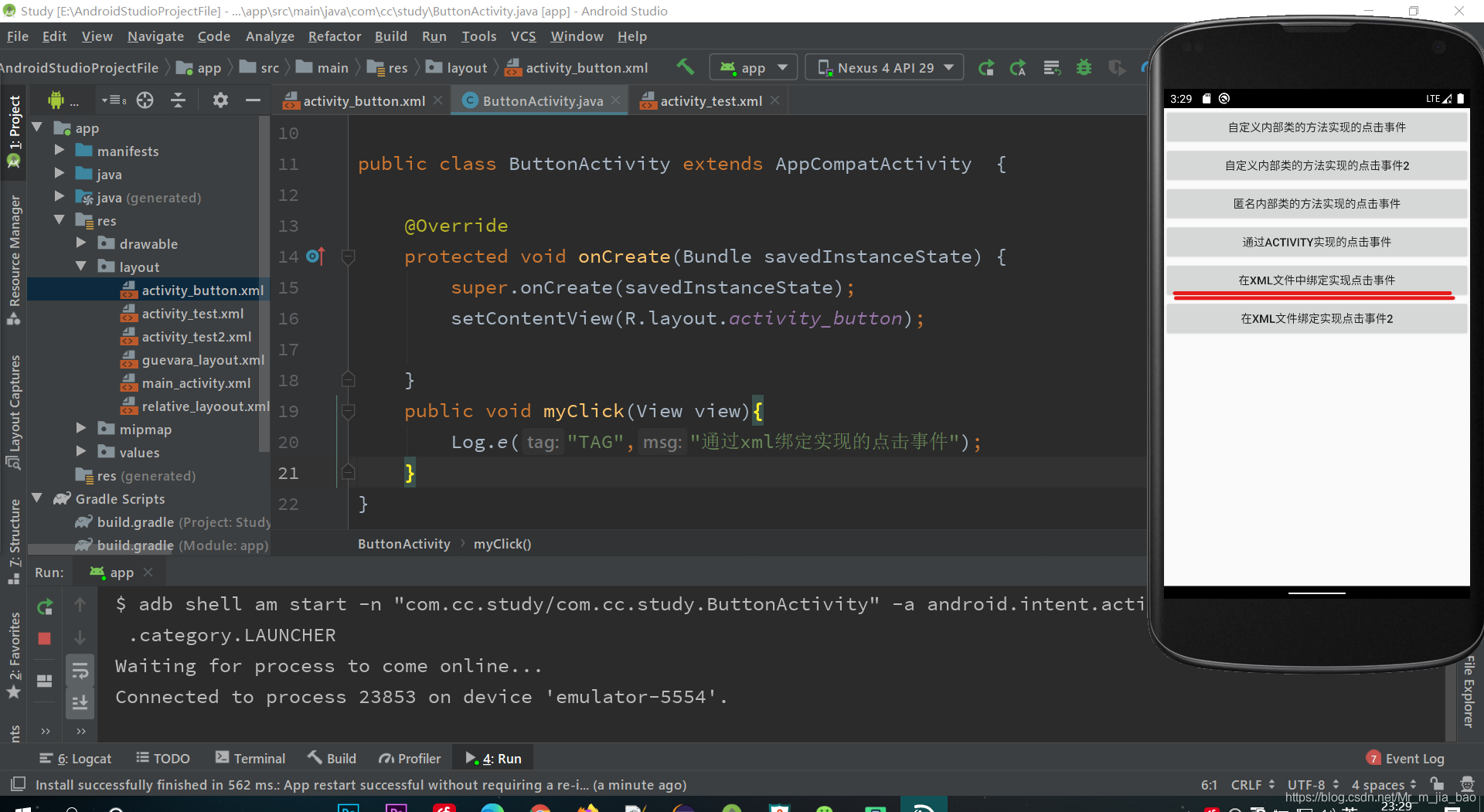Collapse the app module tree node
1484x812 pixels.
37,127
